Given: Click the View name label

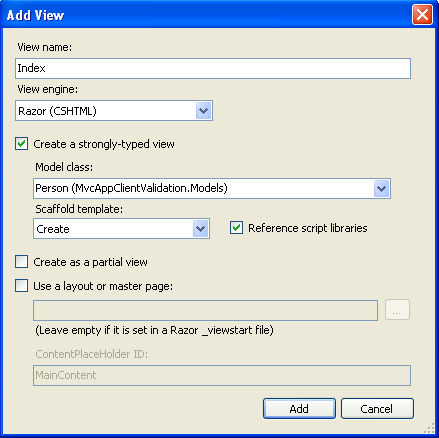Looking at the screenshot, I should 44,47.
